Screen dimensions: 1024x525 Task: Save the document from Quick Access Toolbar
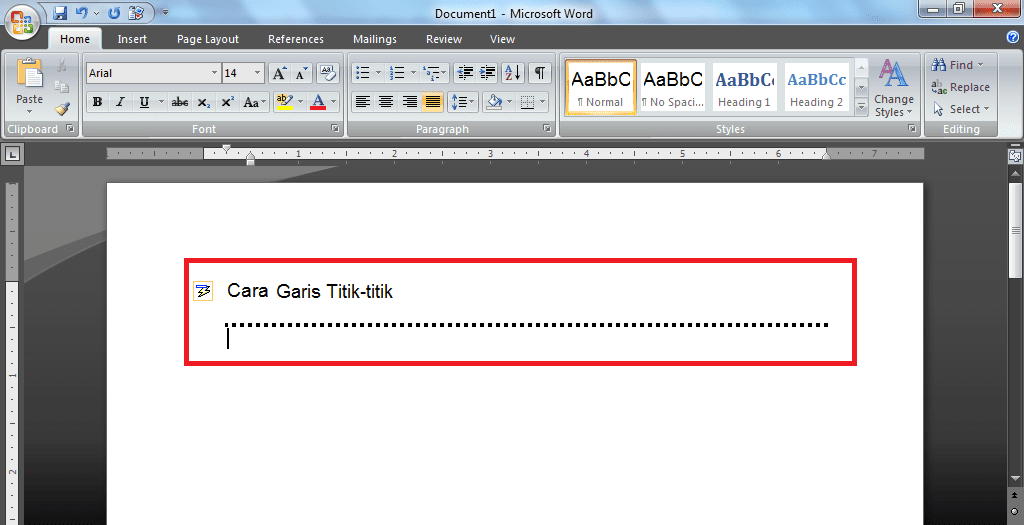[x=60, y=12]
